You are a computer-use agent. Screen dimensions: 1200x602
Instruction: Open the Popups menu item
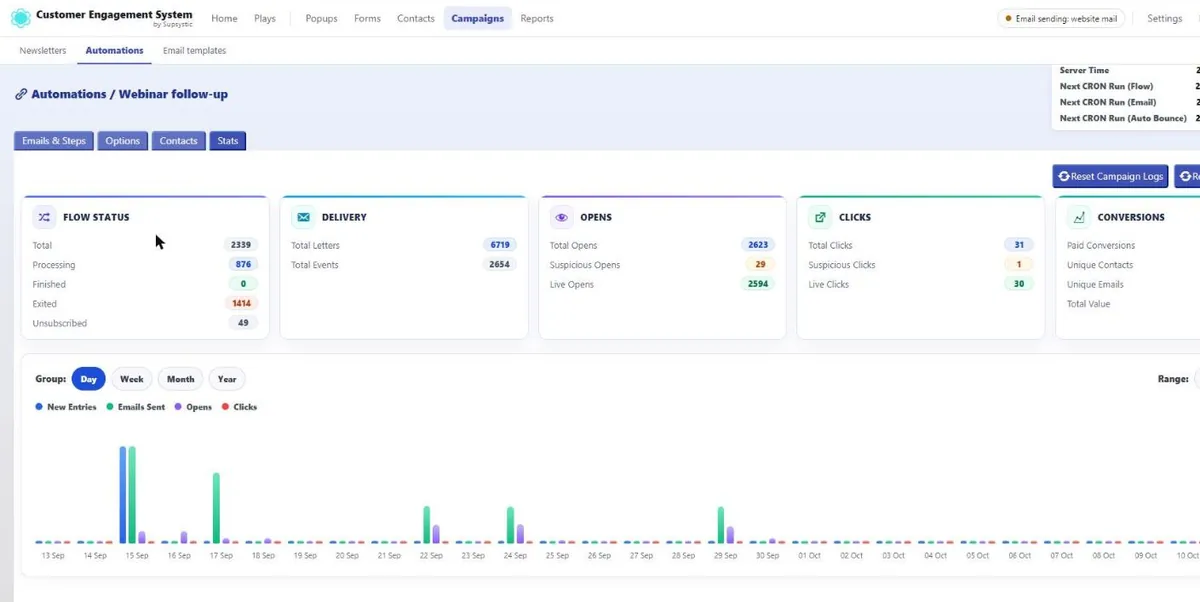(321, 18)
